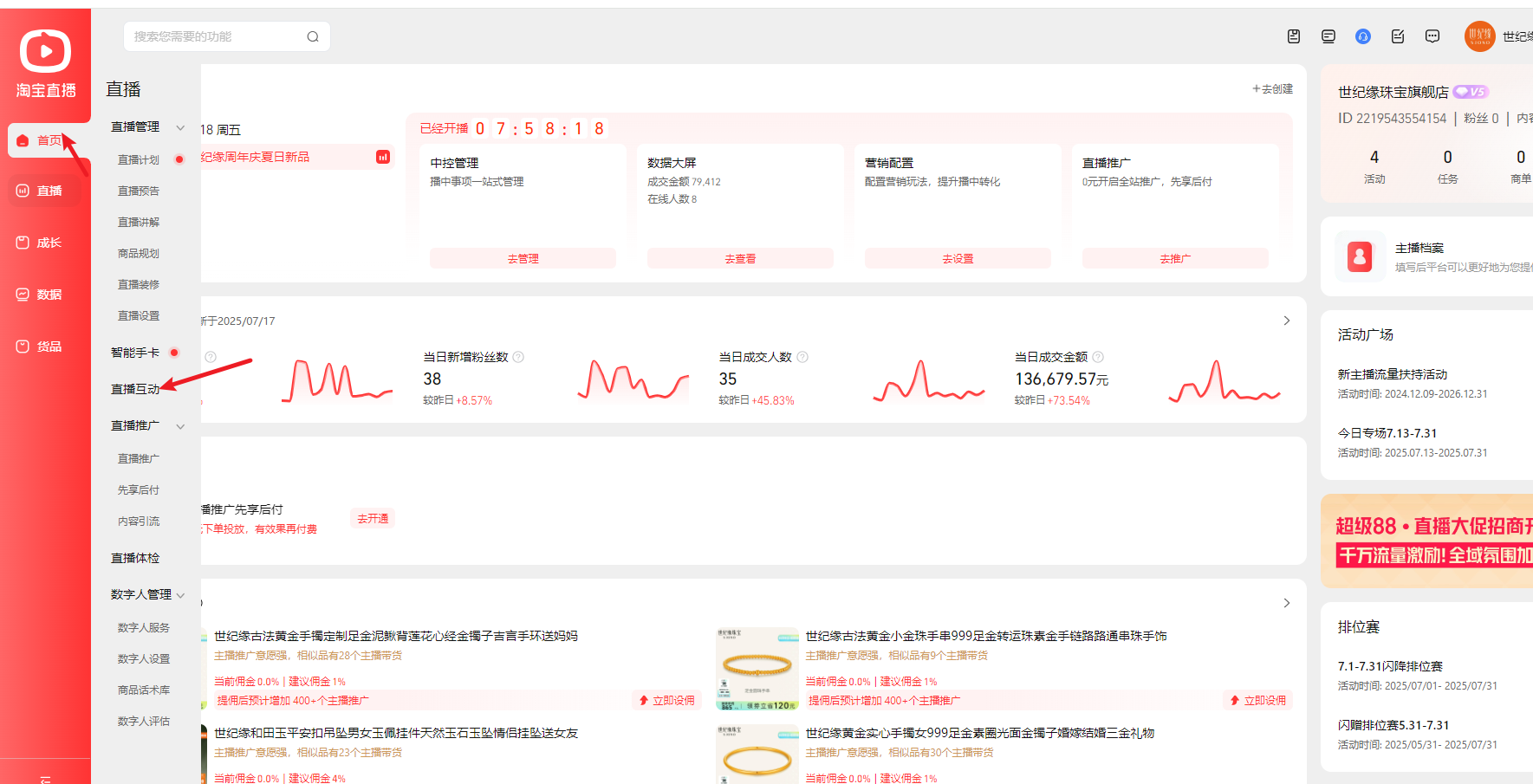
Task: Click the red bar chart icon beside 周年庆夏日新品
Action: click(383, 157)
